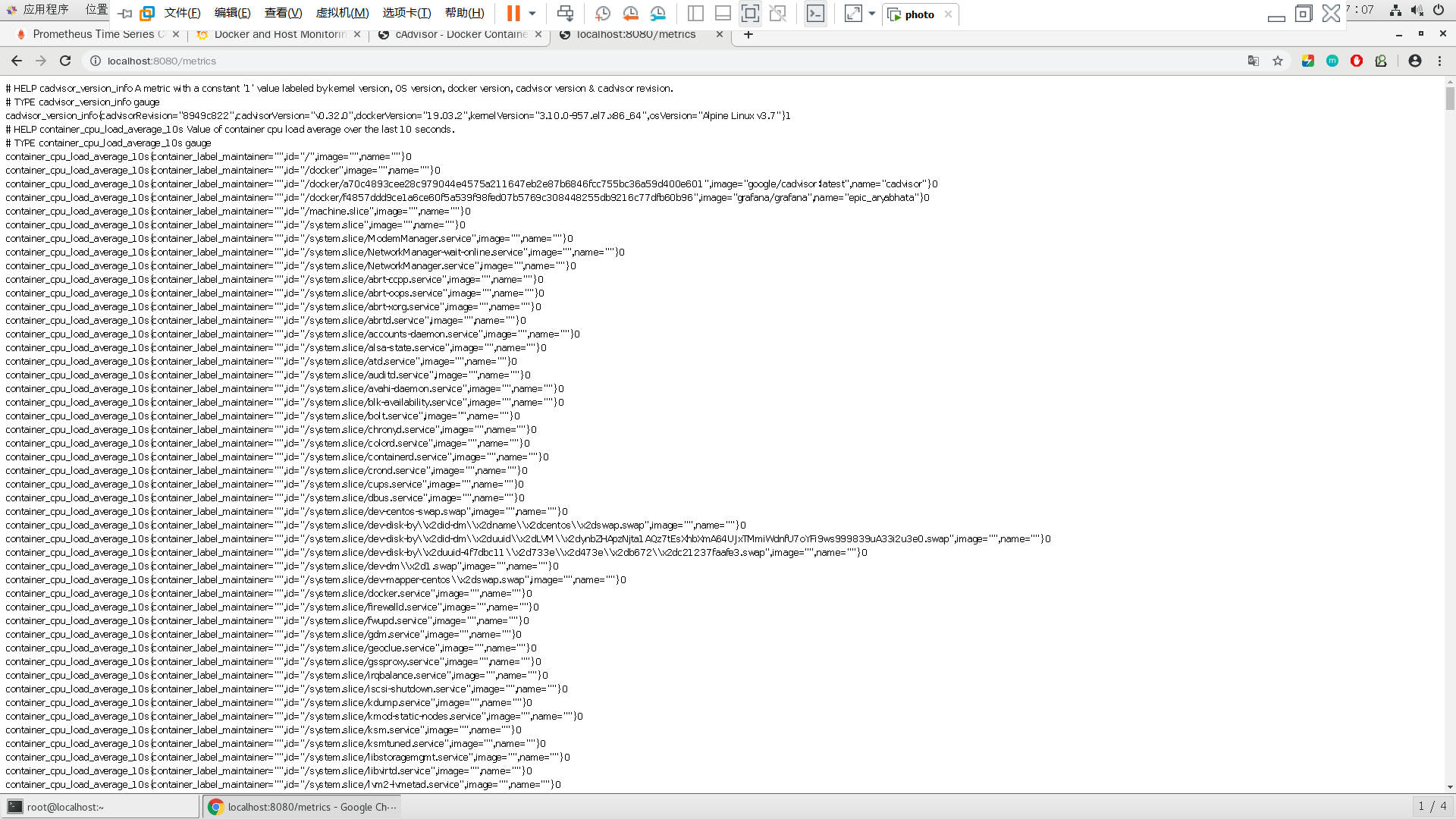Click the browser back arrow
This screenshot has height=819, width=1456.
tap(17, 61)
